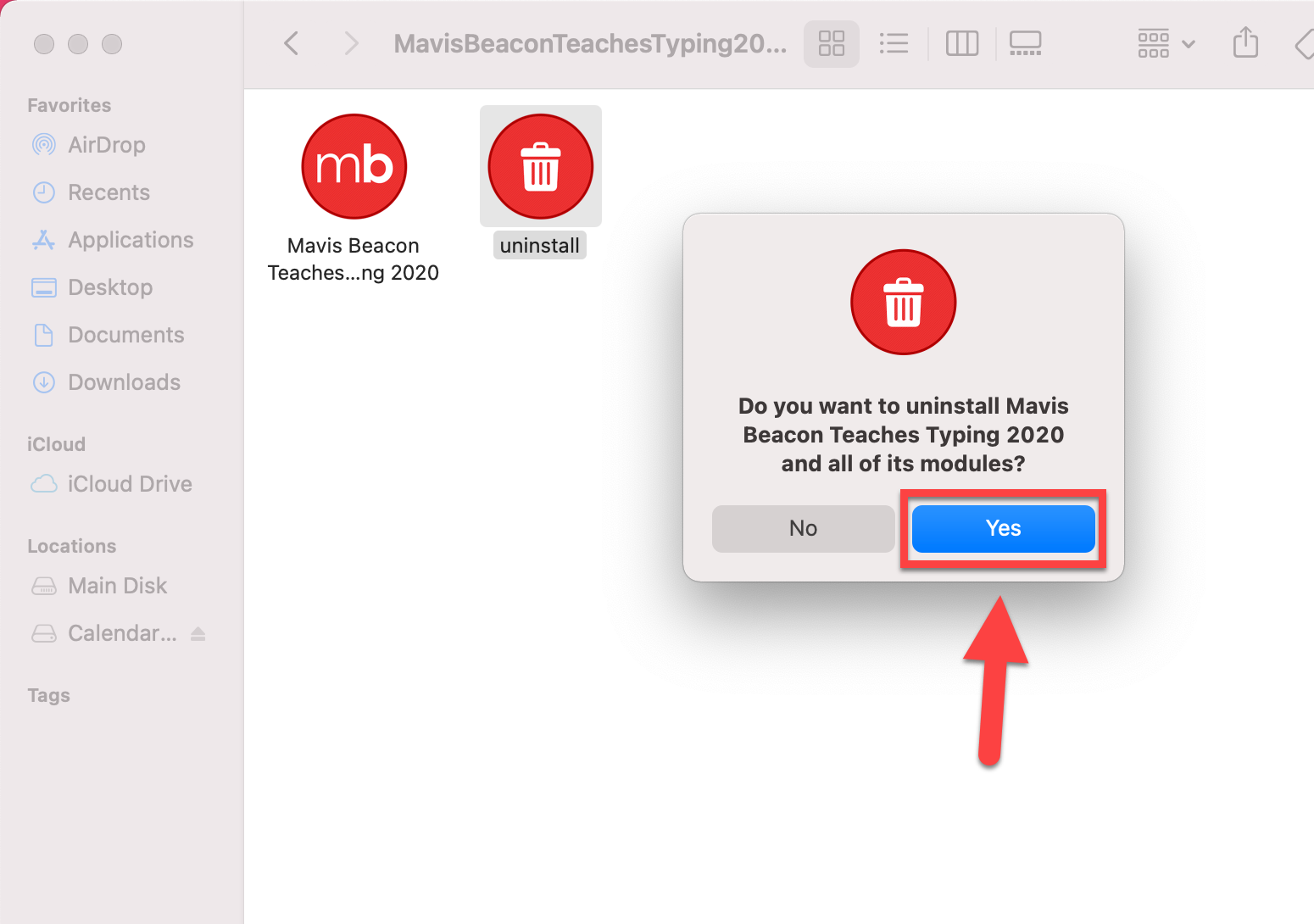
Task: Confirm uninstall with the Yes button
Action: [x=1003, y=528]
